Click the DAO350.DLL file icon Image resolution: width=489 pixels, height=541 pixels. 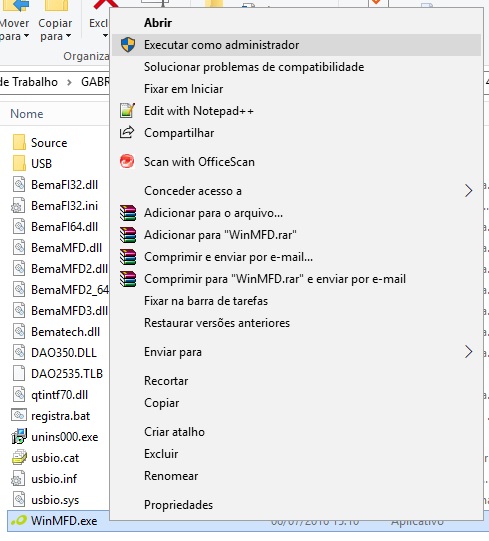click(19, 353)
